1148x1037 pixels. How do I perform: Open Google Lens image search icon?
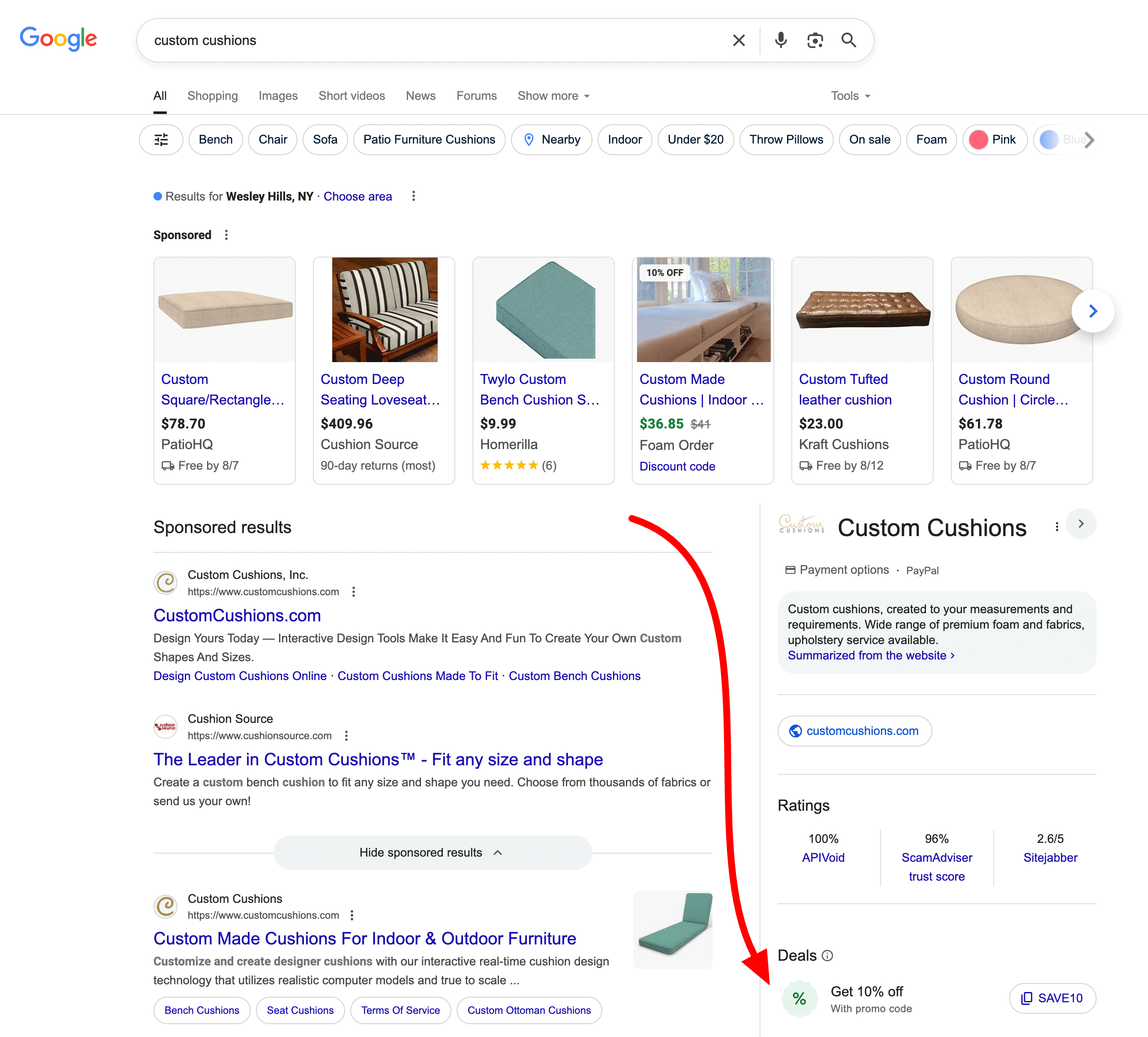(x=815, y=40)
